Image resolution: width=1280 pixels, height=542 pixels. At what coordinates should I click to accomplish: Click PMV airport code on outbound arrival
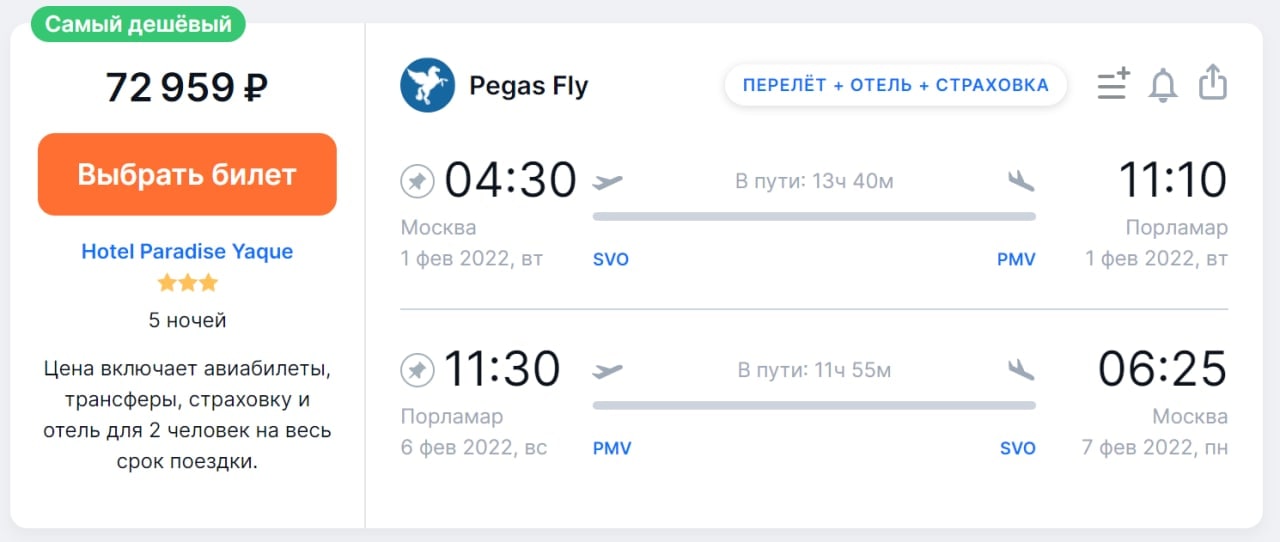click(x=1016, y=259)
